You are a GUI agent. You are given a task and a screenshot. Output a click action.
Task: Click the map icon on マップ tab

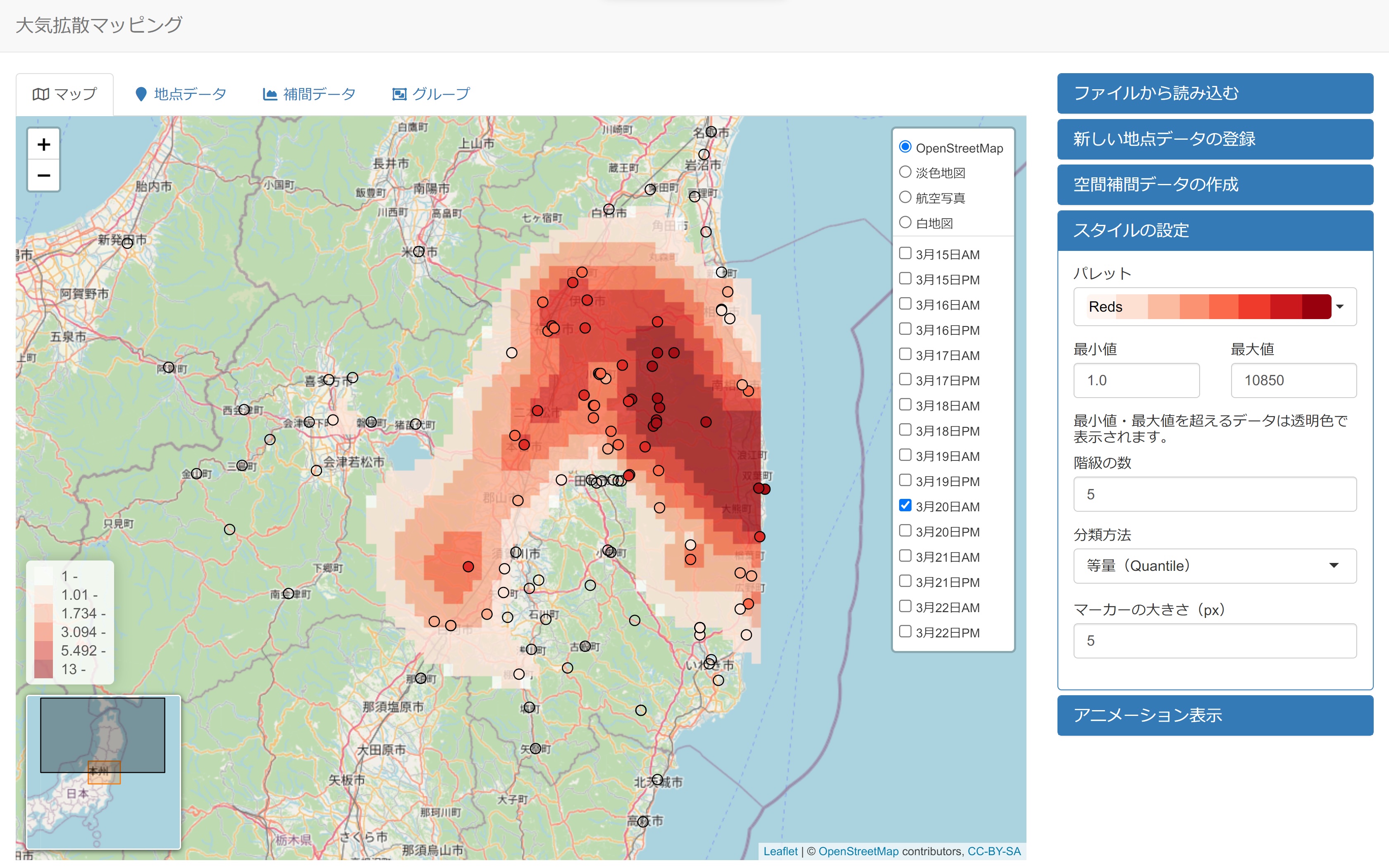tap(40, 93)
